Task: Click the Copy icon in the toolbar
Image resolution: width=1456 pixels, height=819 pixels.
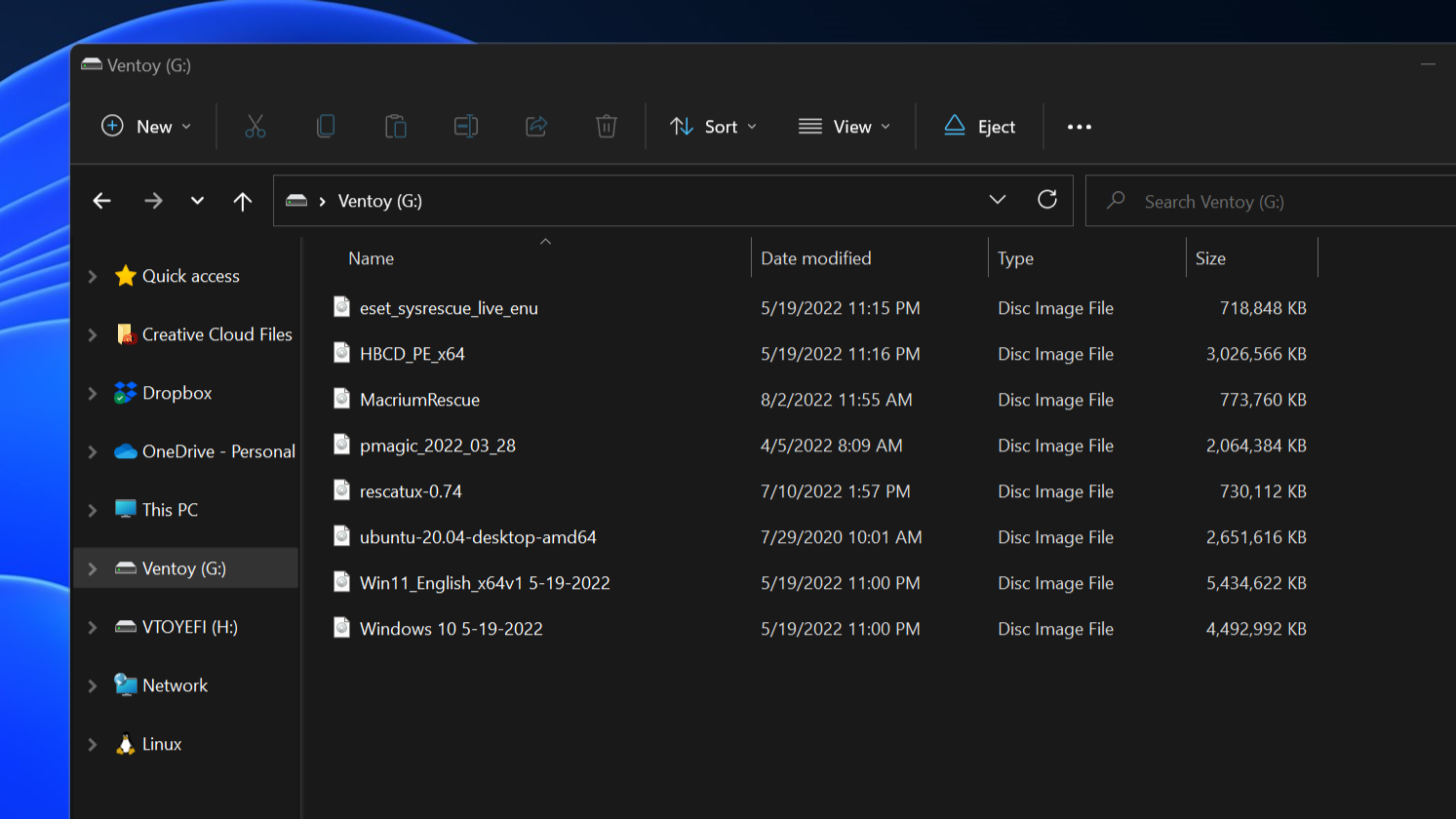Action: (325, 126)
